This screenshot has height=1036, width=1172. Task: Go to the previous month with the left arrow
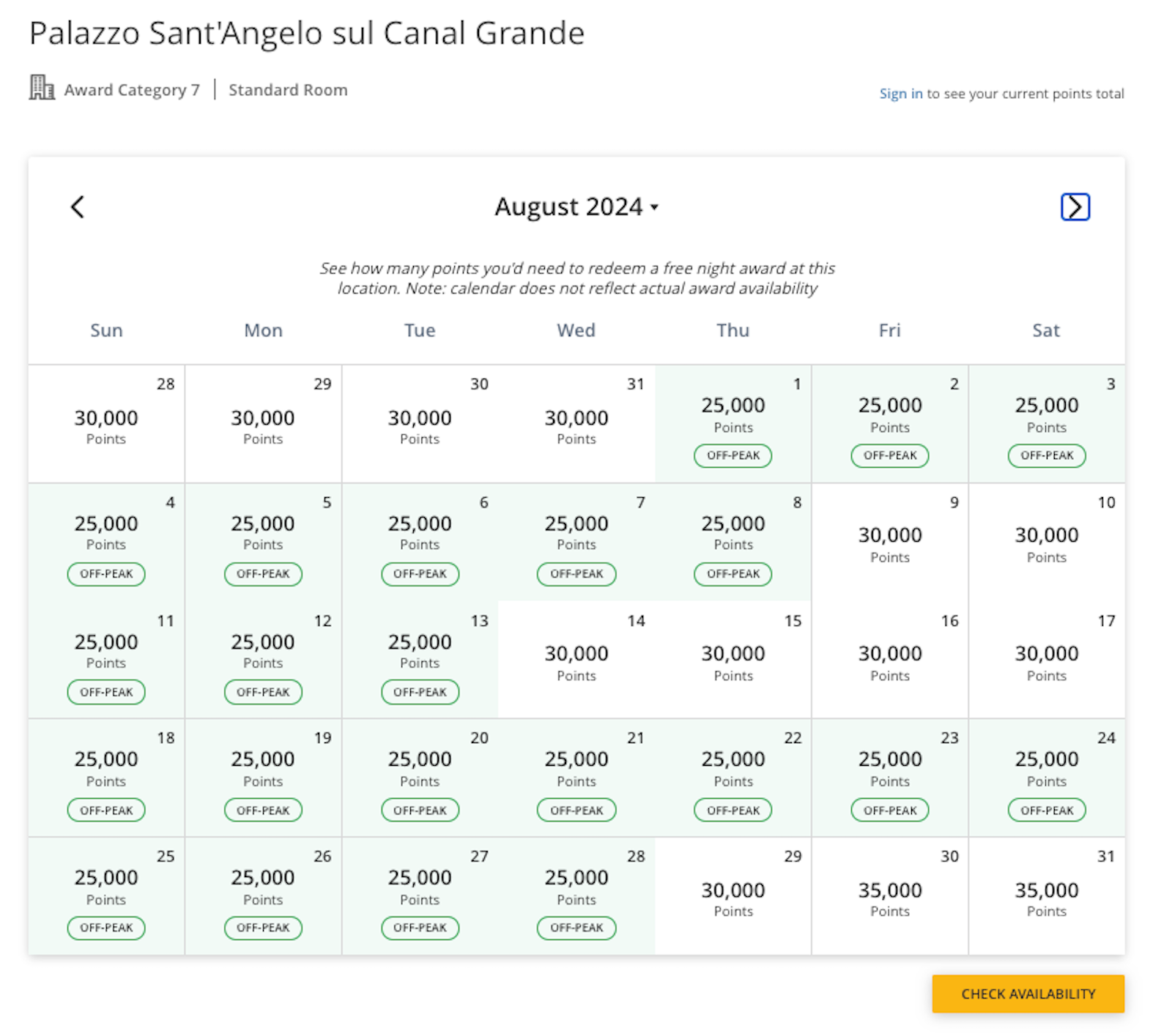(78, 206)
